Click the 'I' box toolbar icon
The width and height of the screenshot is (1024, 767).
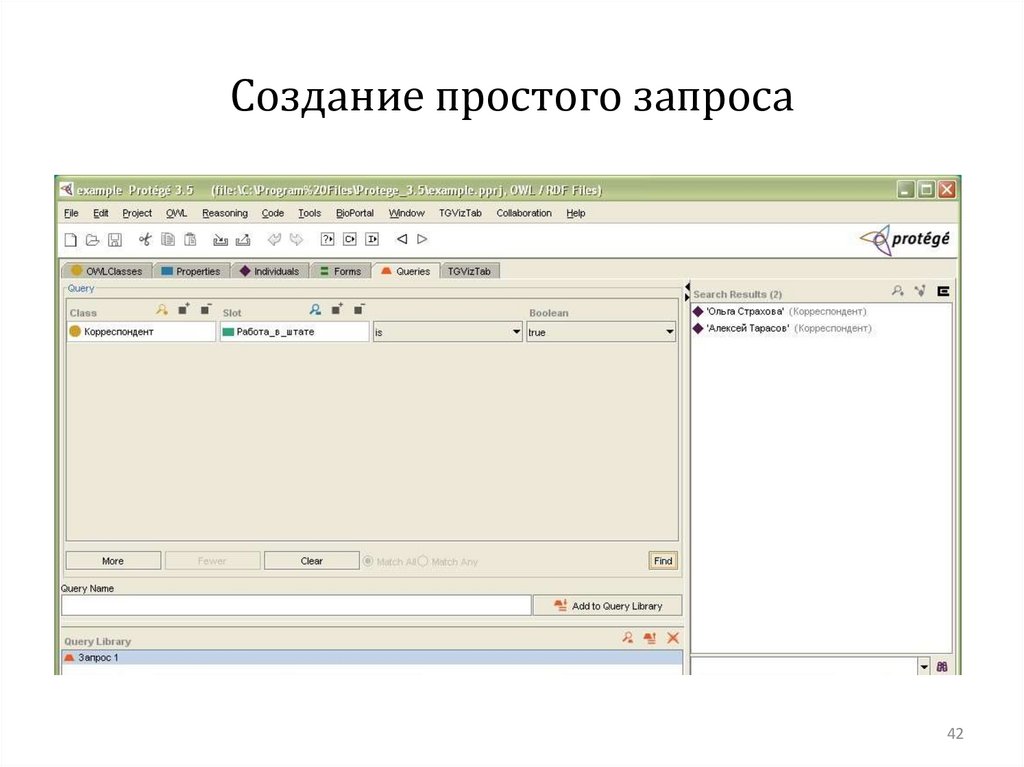point(372,239)
